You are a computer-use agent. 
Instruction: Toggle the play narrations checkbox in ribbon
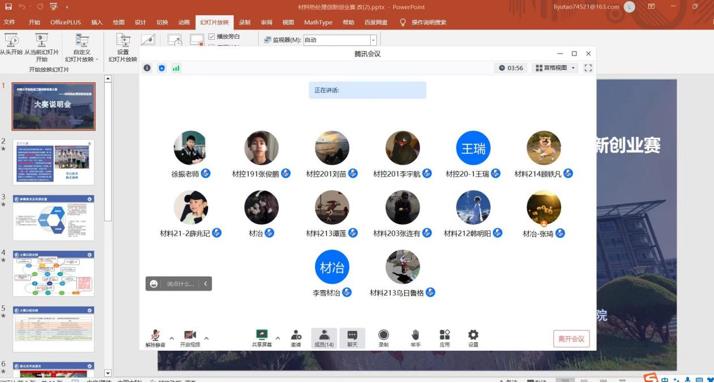(212, 36)
